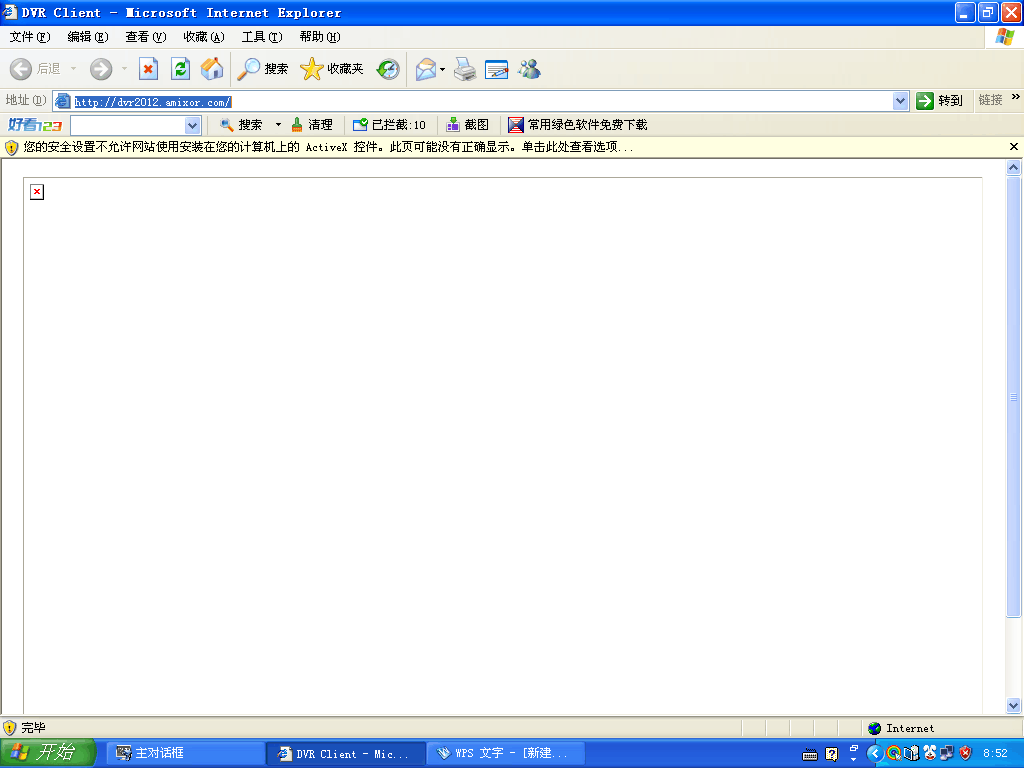Open the 搜索 search panel

pyautogui.click(x=263, y=69)
